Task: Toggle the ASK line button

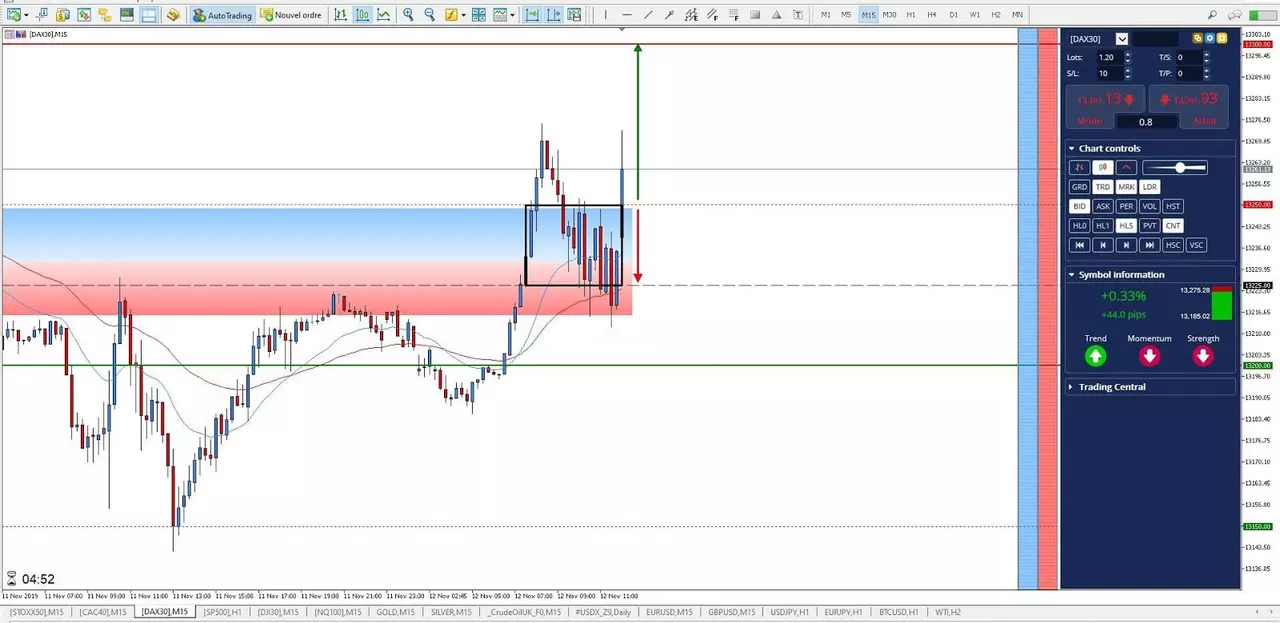Action: [x=1103, y=206]
